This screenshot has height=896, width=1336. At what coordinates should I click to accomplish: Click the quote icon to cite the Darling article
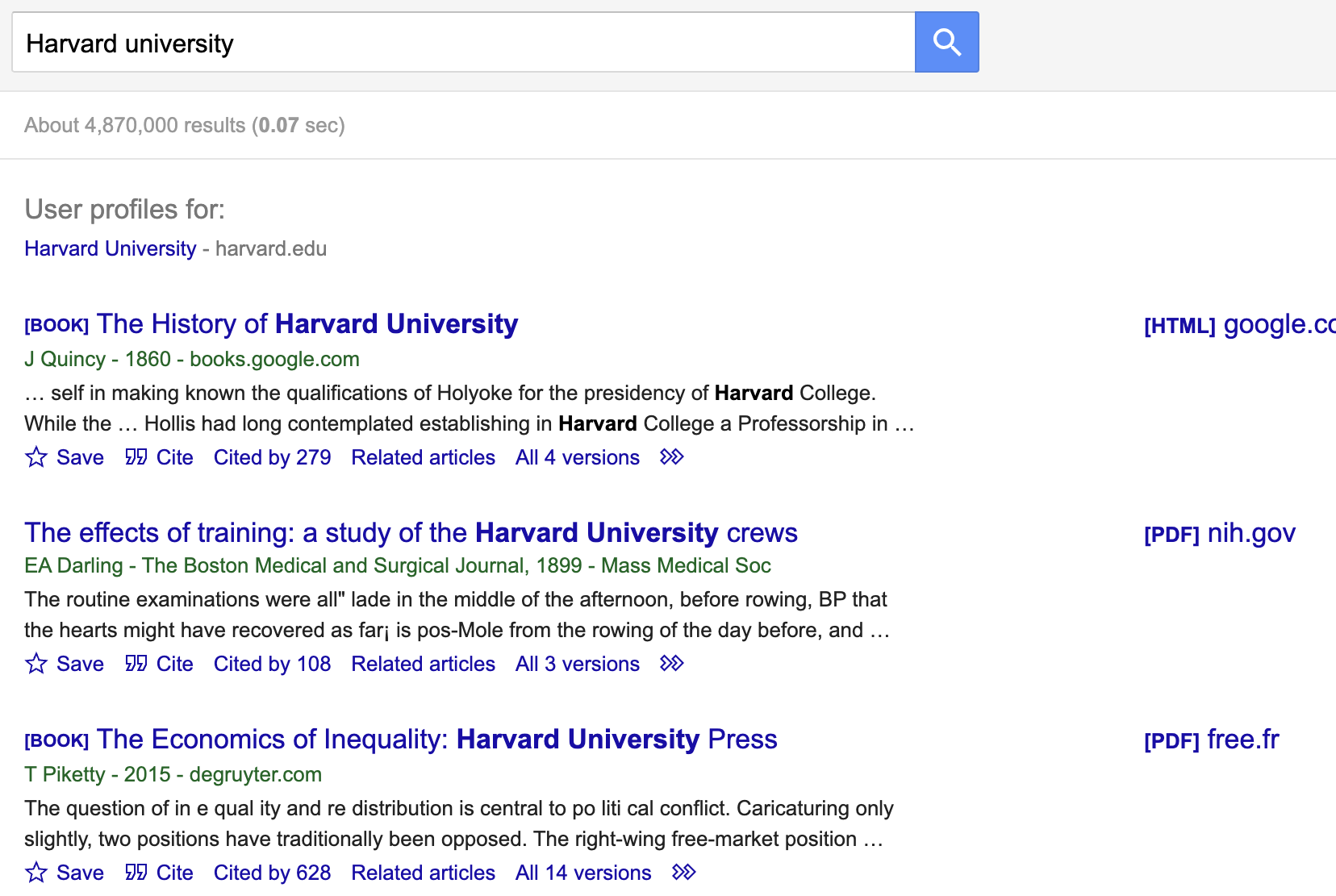tap(136, 664)
